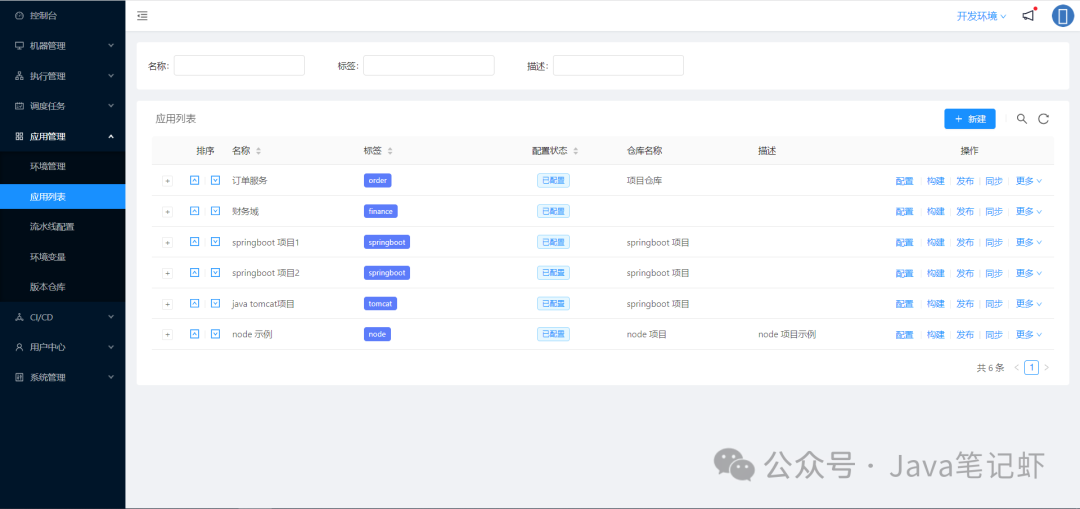Expand 用户中心 sidebar menu
The image size is (1080, 509).
[63, 347]
